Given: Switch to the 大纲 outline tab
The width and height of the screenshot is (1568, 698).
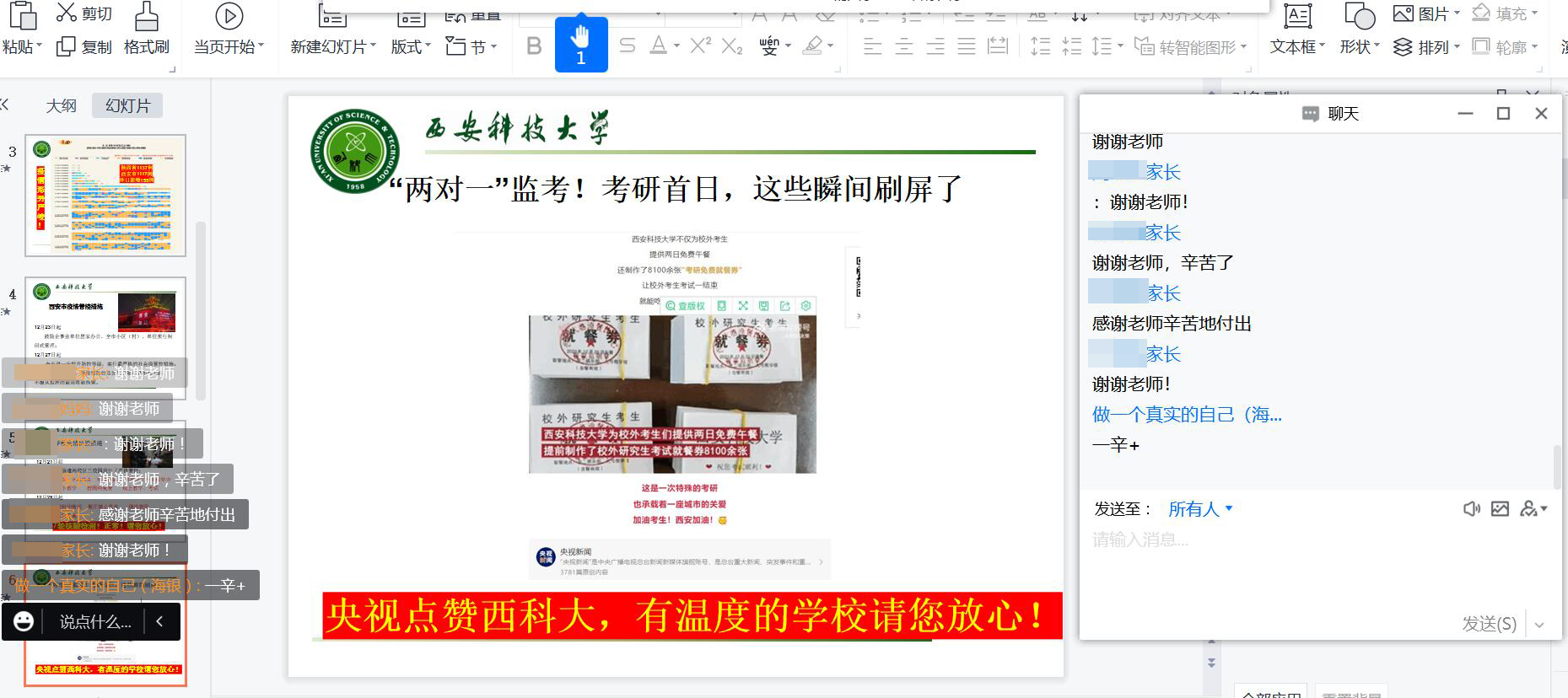Looking at the screenshot, I should click(61, 105).
